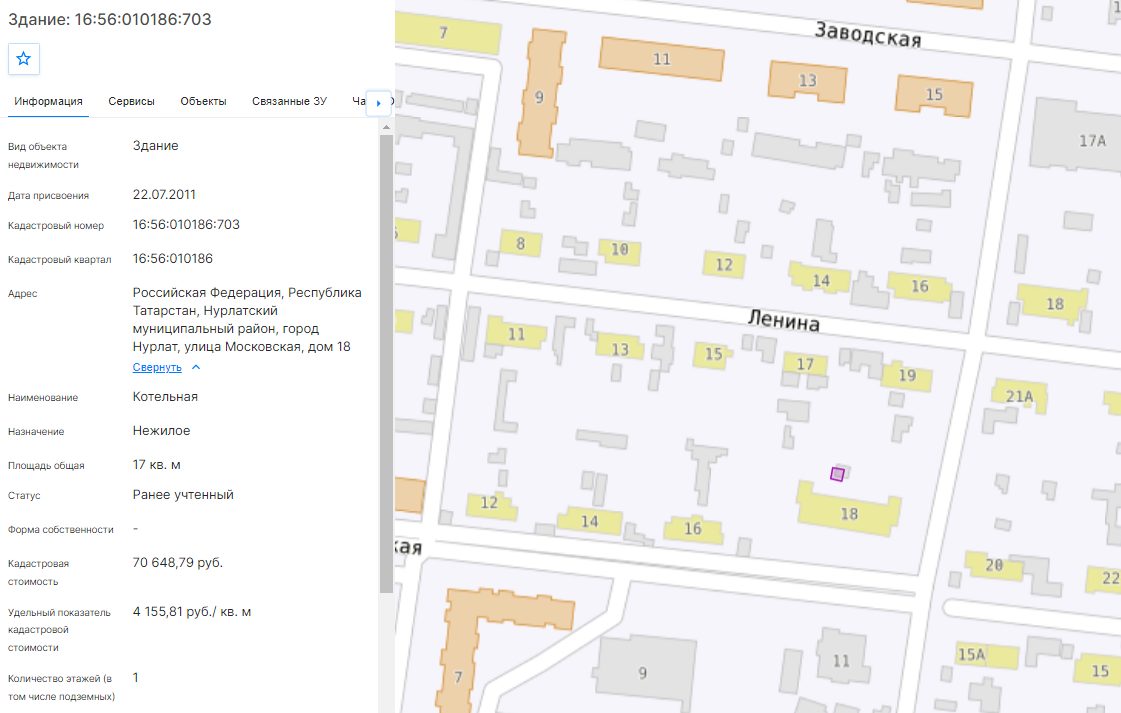The height and width of the screenshot is (713, 1121).
Task: Click the Заводская street label on the map
Action: click(x=868, y=34)
